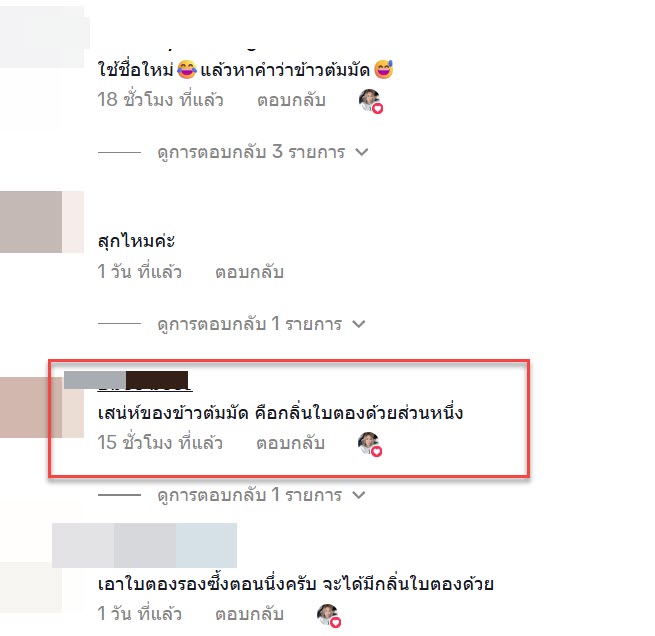This screenshot has height=636, width=655.
Task: Reply to the สุกไหมค่ะ comment
Action: coord(249,272)
